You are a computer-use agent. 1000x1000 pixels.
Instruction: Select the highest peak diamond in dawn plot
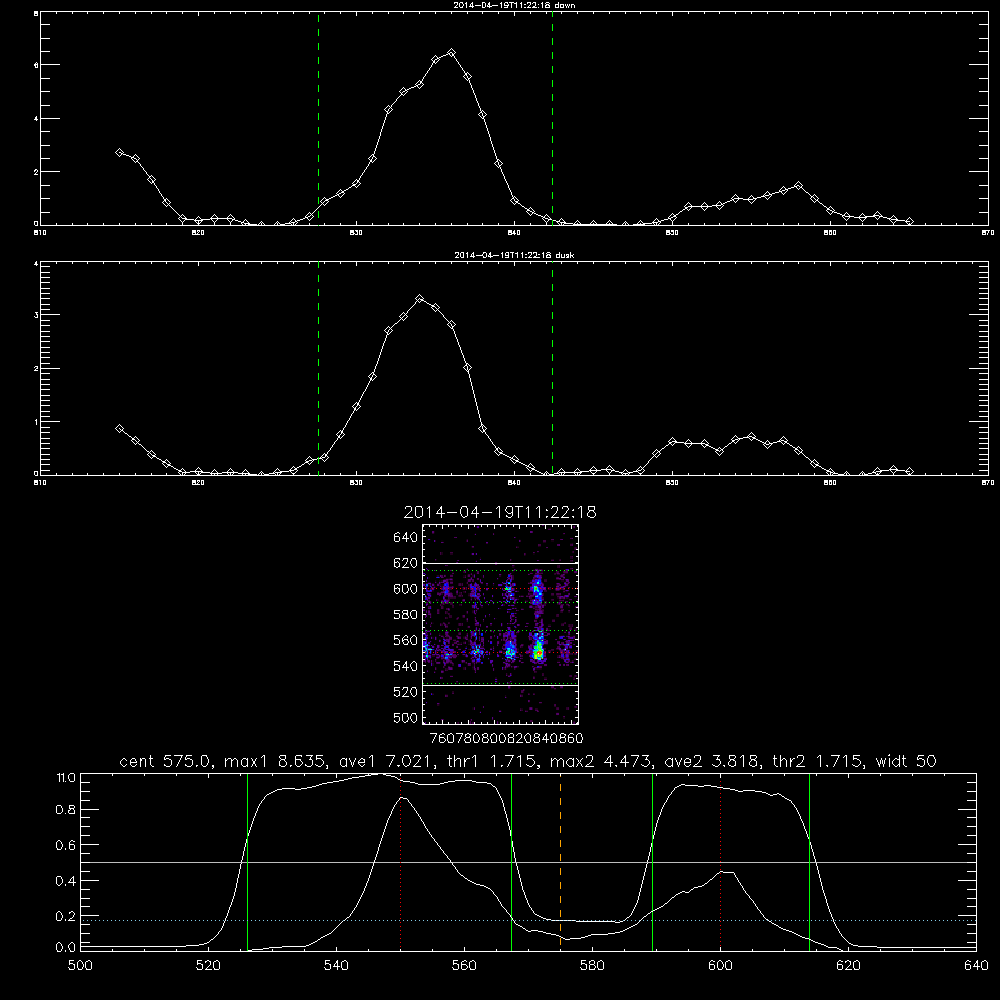[452, 52]
